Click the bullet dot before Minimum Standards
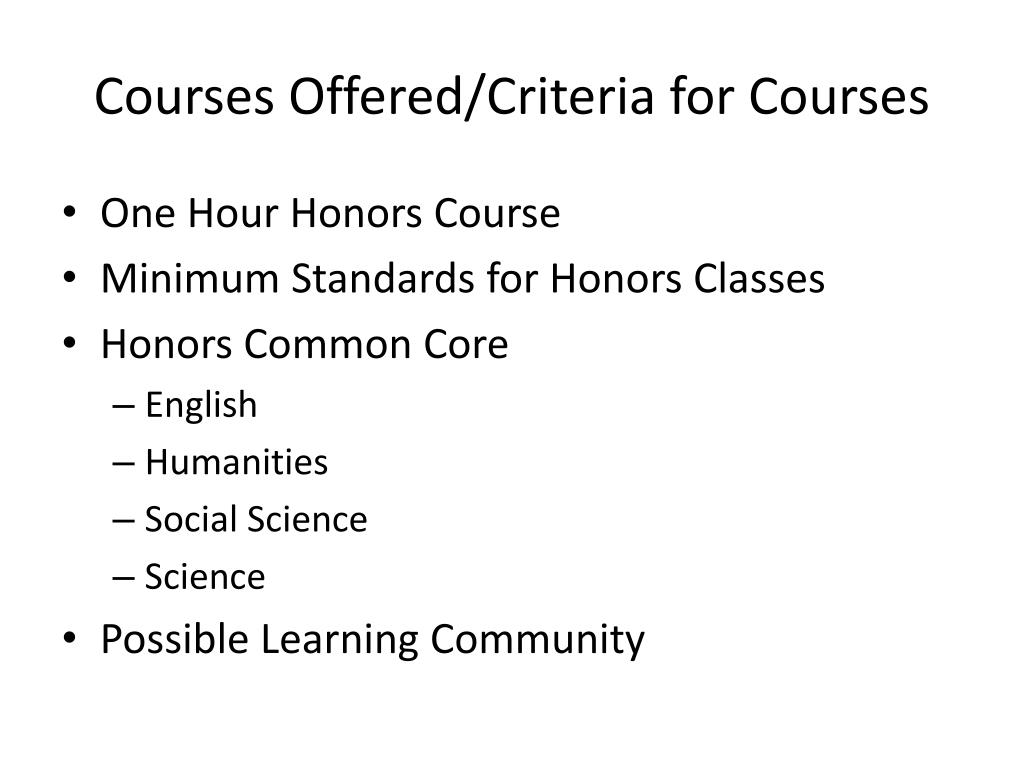The image size is (1024, 768). (x=70, y=278)
